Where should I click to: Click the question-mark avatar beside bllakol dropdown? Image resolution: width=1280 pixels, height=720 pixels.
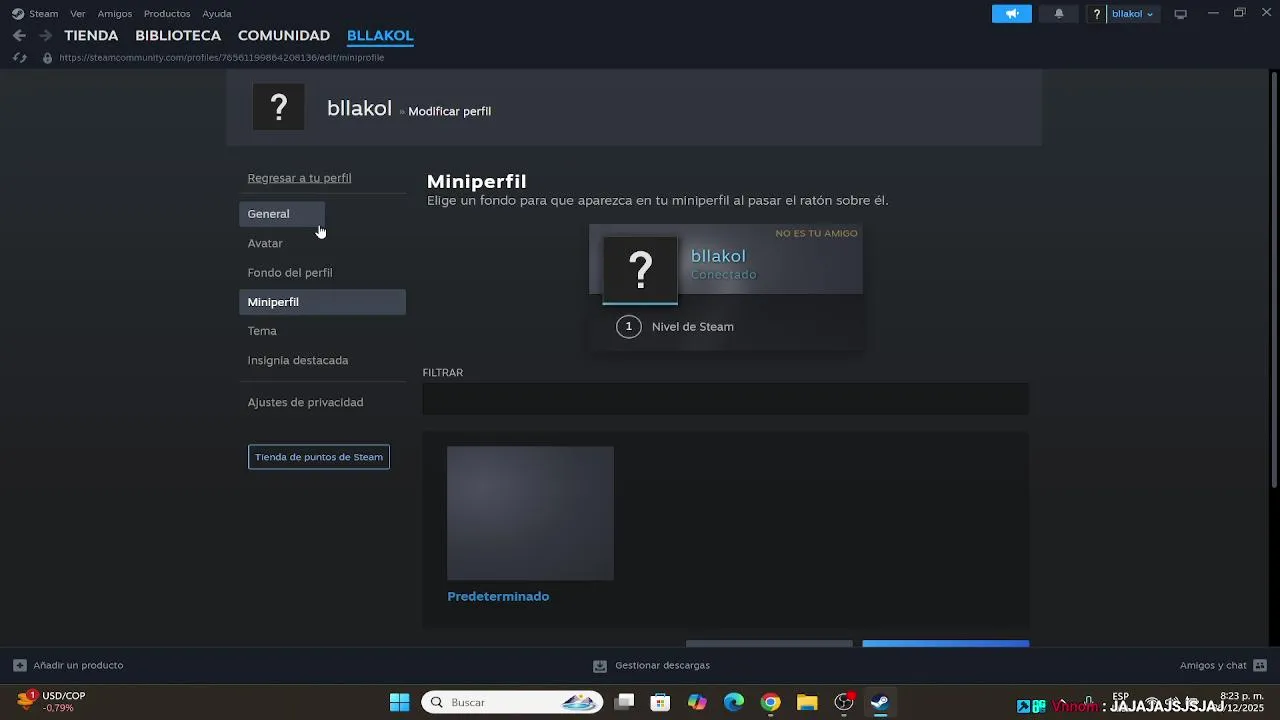[x=1097, y=14]
